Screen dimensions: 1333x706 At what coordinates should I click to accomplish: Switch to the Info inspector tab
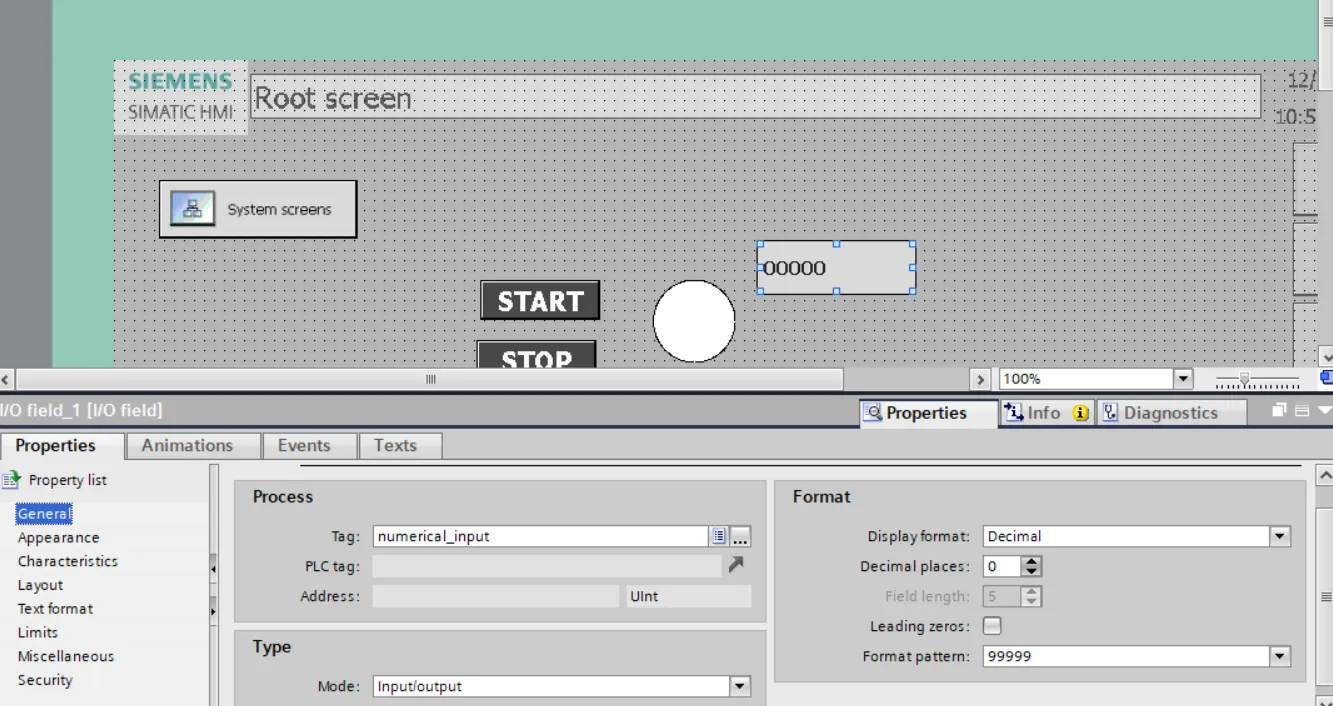tap(1046, 413)
